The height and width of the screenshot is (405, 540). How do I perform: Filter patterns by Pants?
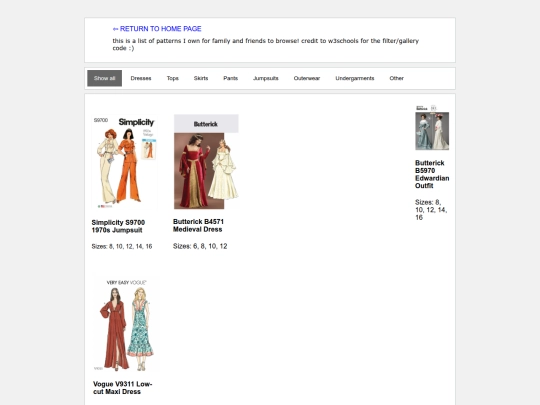pos(230,78)
